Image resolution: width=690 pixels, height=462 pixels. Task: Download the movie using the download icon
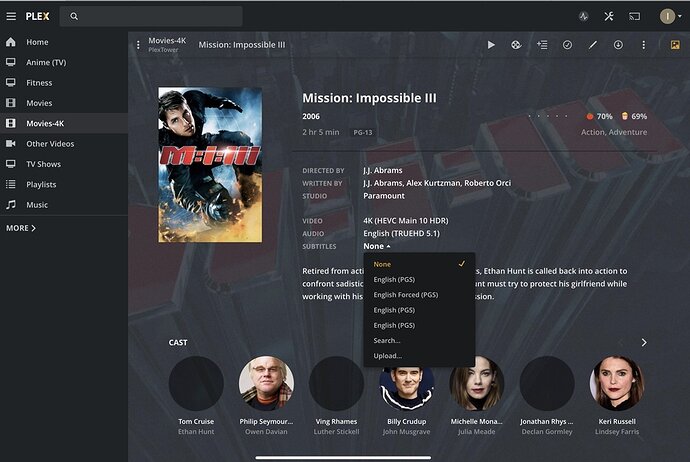[618, 44]
